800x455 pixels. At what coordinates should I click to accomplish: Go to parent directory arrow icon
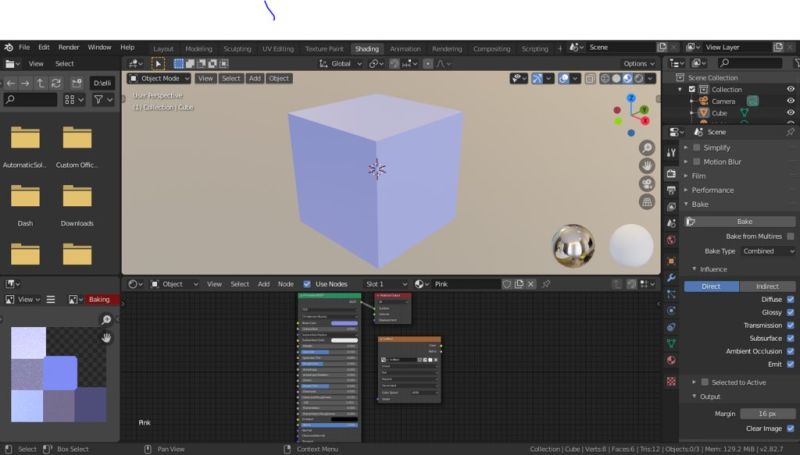pos(41,83)
